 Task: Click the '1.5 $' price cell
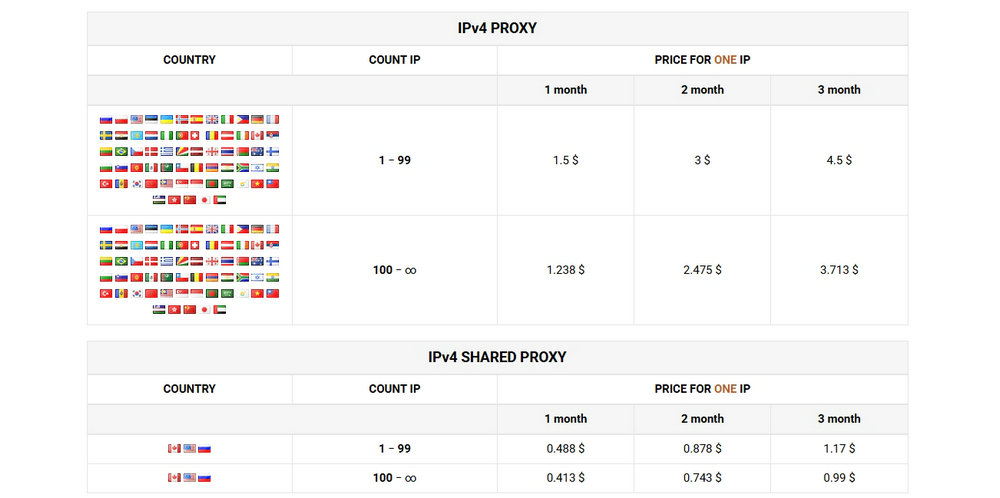coord(566,160)
